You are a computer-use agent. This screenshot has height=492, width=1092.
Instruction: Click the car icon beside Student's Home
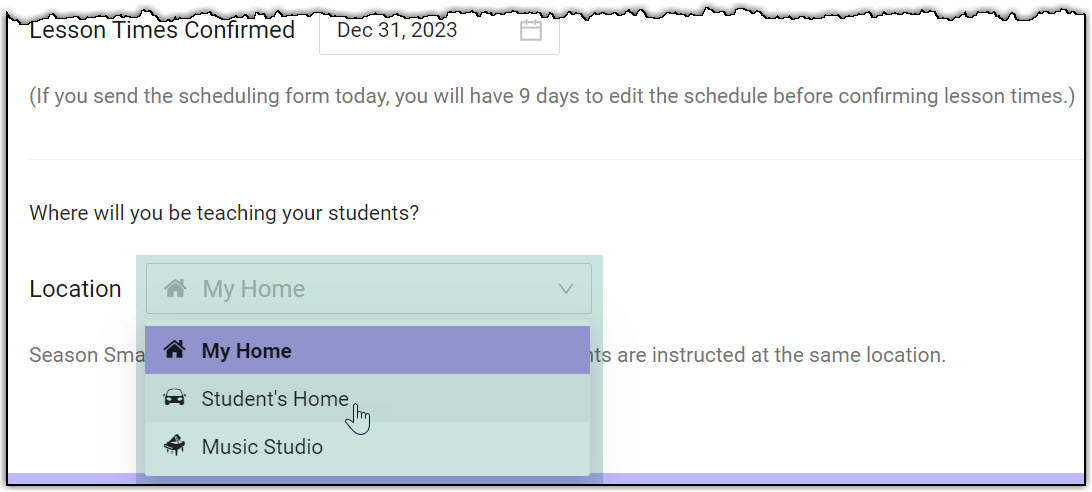175,398
